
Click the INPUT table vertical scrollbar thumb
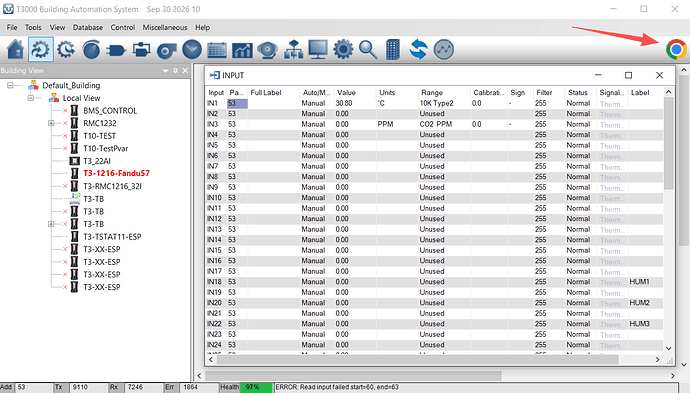[x=668, y=143]
